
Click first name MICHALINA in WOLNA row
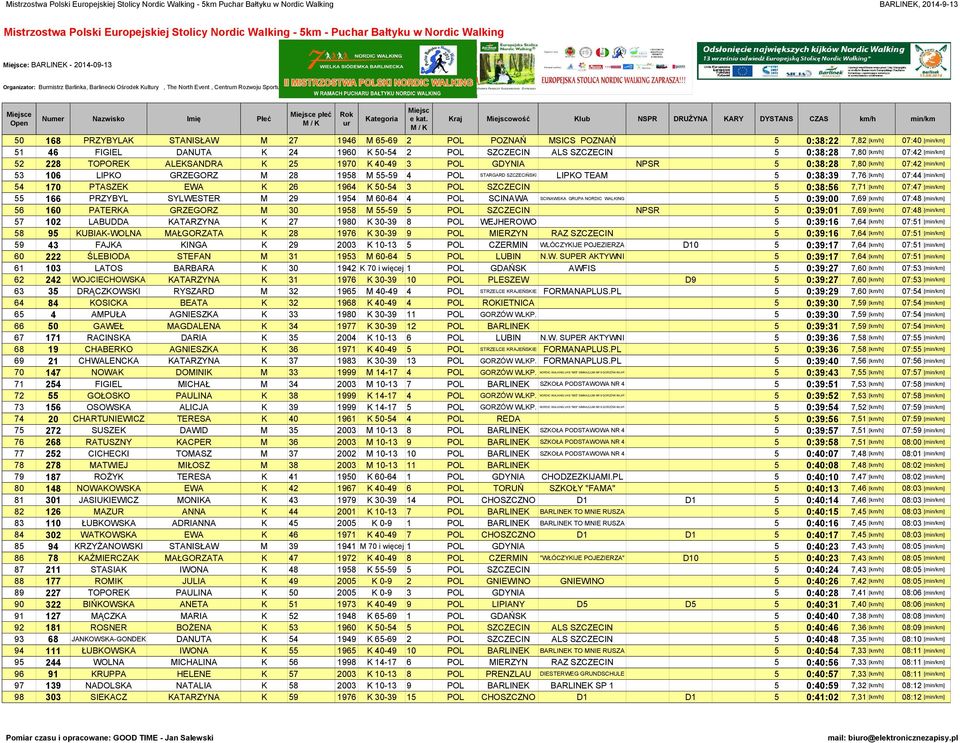[x=193, y=663]
